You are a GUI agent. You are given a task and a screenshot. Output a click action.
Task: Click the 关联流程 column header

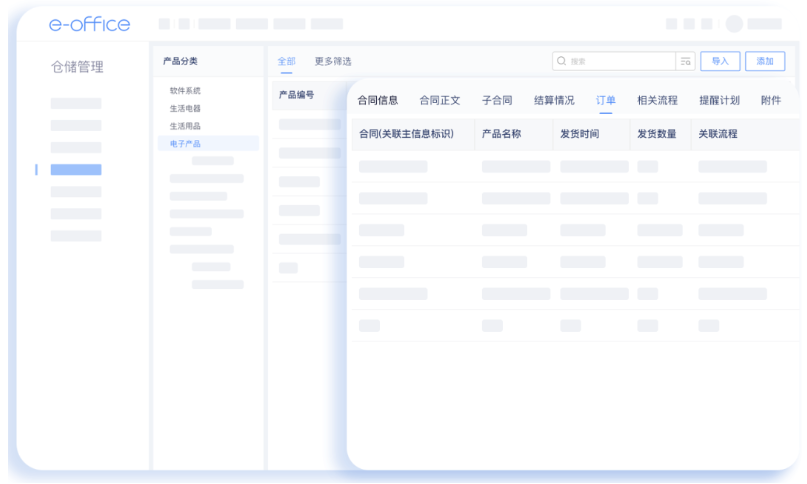click(718, 134)
